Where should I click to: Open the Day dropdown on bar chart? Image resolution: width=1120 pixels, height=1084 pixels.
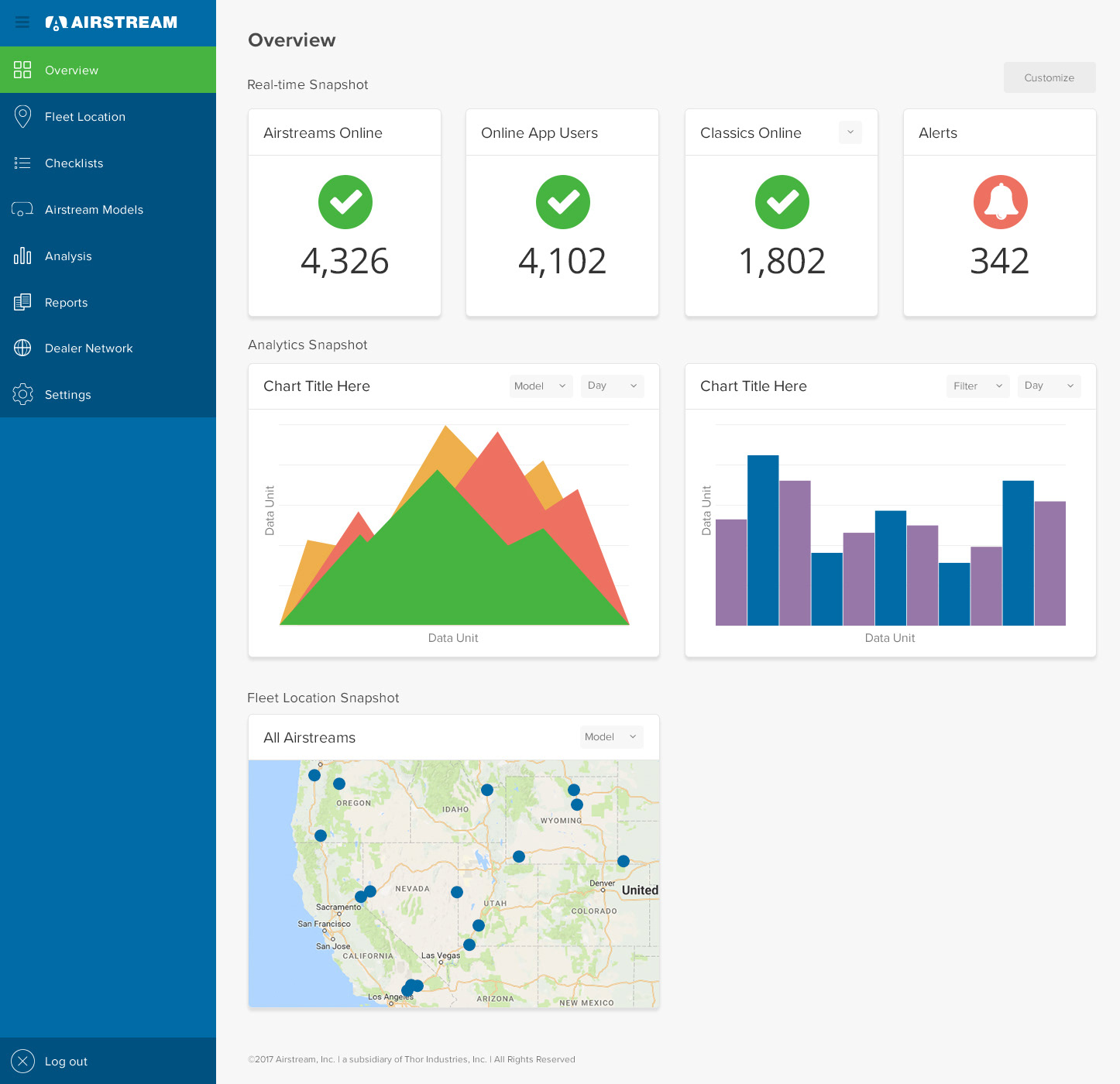[1050, 386]
